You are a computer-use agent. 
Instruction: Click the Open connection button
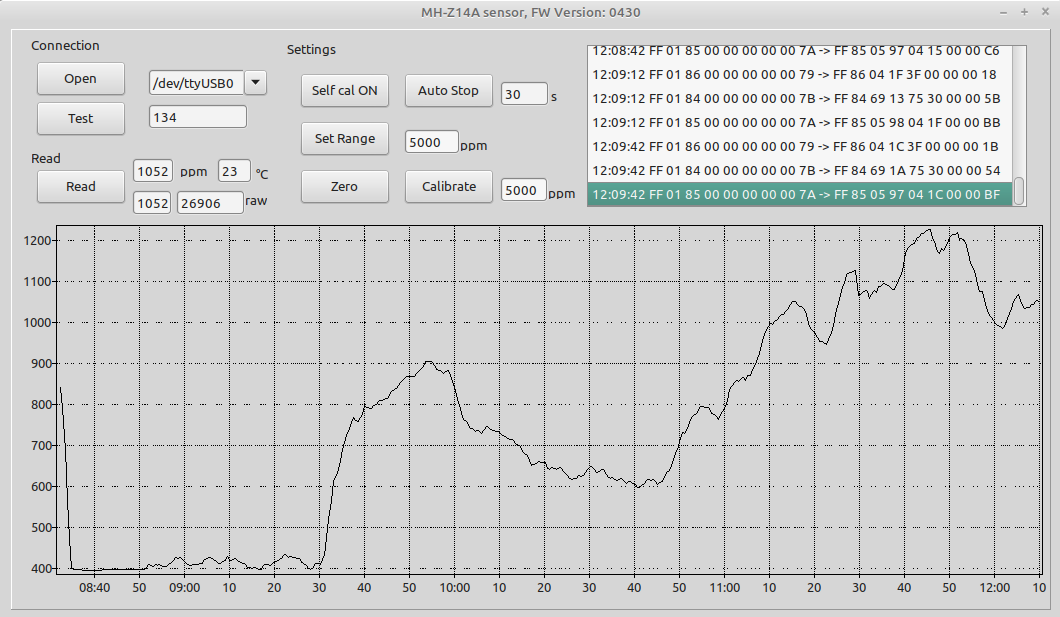[81, 79]
